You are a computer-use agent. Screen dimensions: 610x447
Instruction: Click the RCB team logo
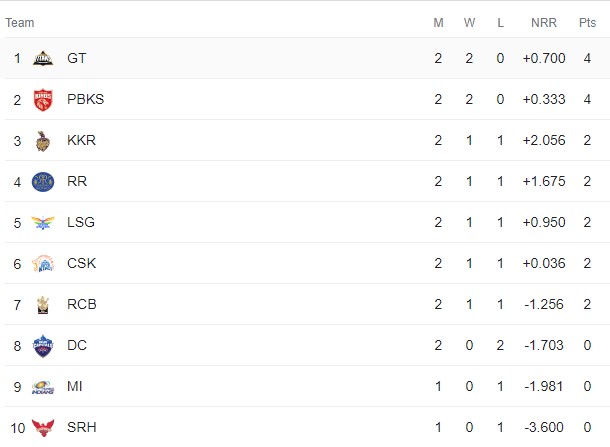point(43,305)
